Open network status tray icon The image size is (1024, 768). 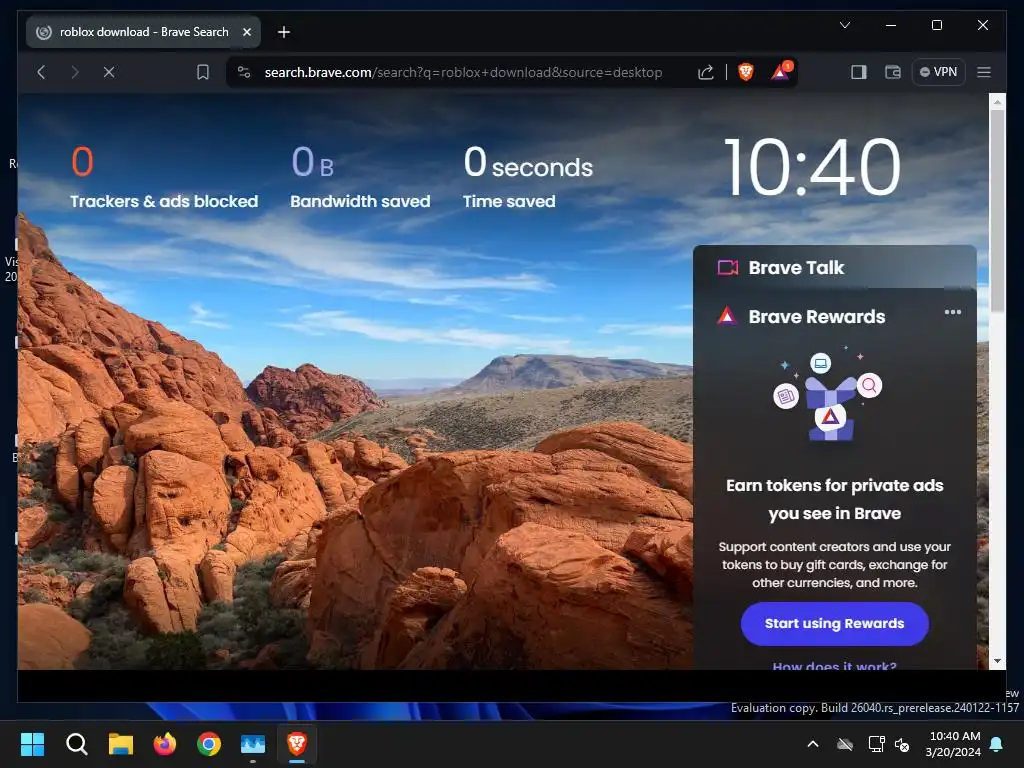coord(876,744)
